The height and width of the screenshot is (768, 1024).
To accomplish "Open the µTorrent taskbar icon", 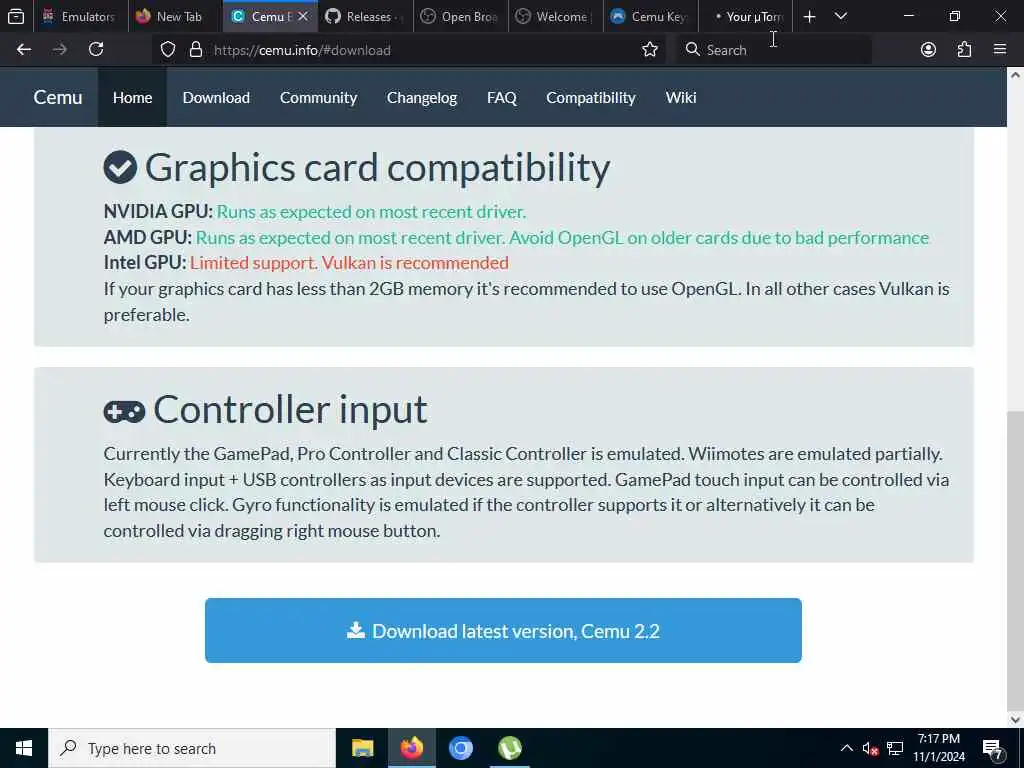I will coord(510,748).
